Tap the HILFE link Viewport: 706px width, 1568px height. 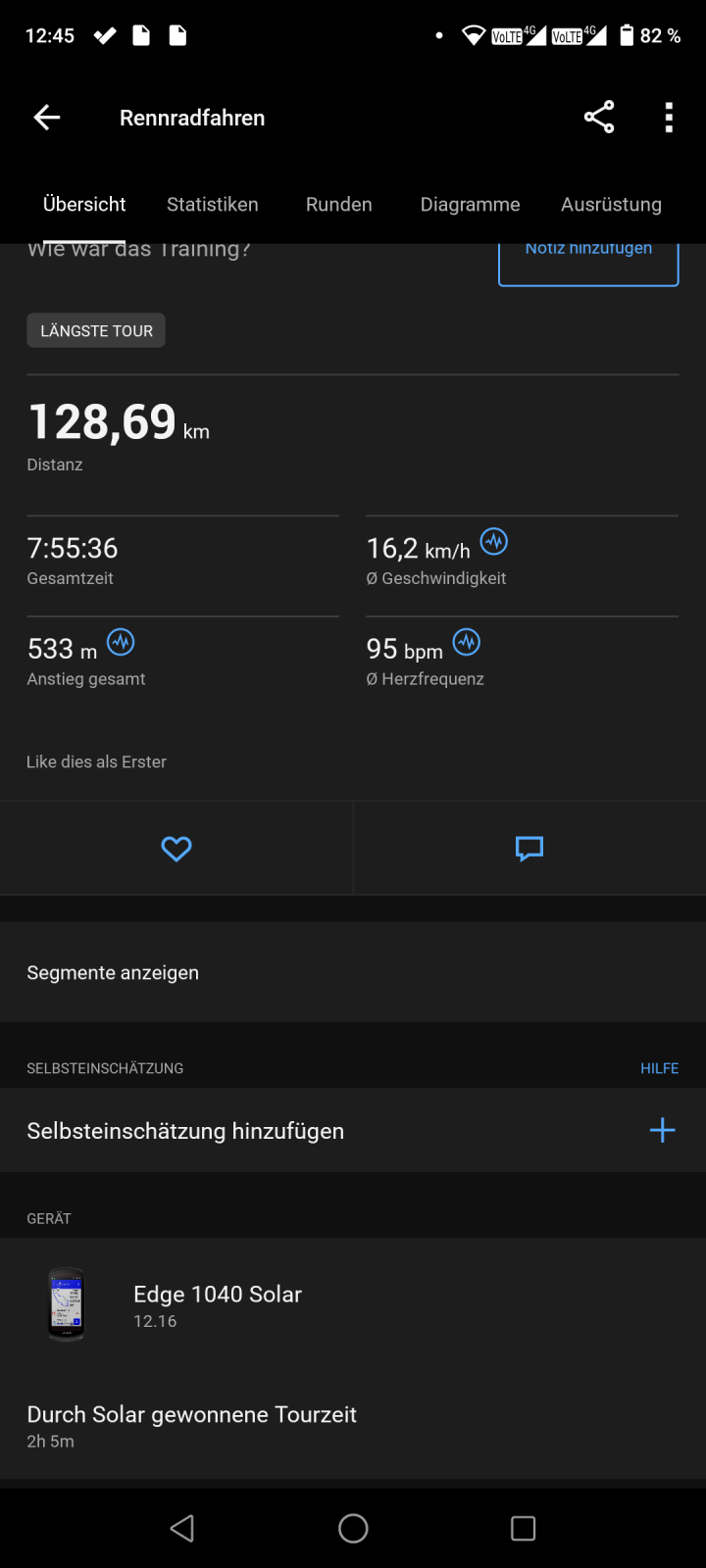coord(659,1068)
